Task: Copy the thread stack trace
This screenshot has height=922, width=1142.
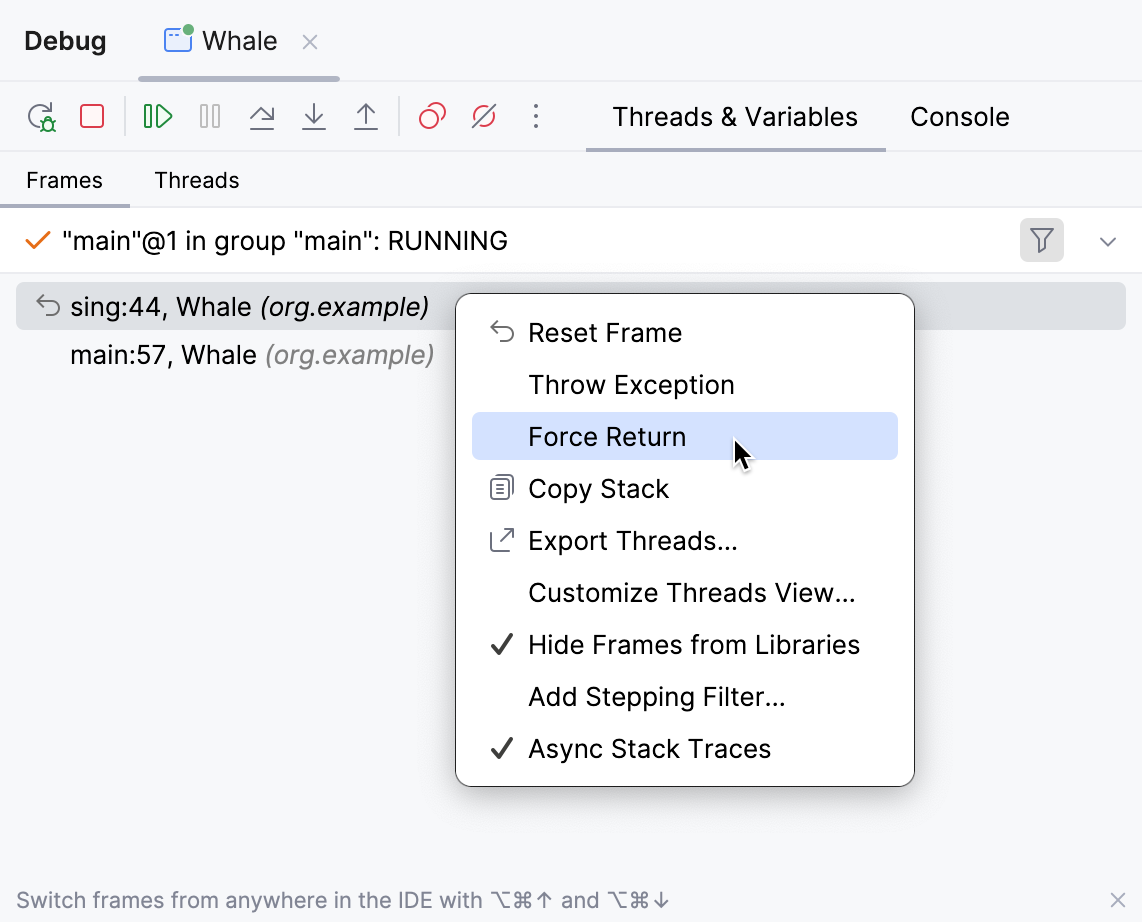Action: 598,488
